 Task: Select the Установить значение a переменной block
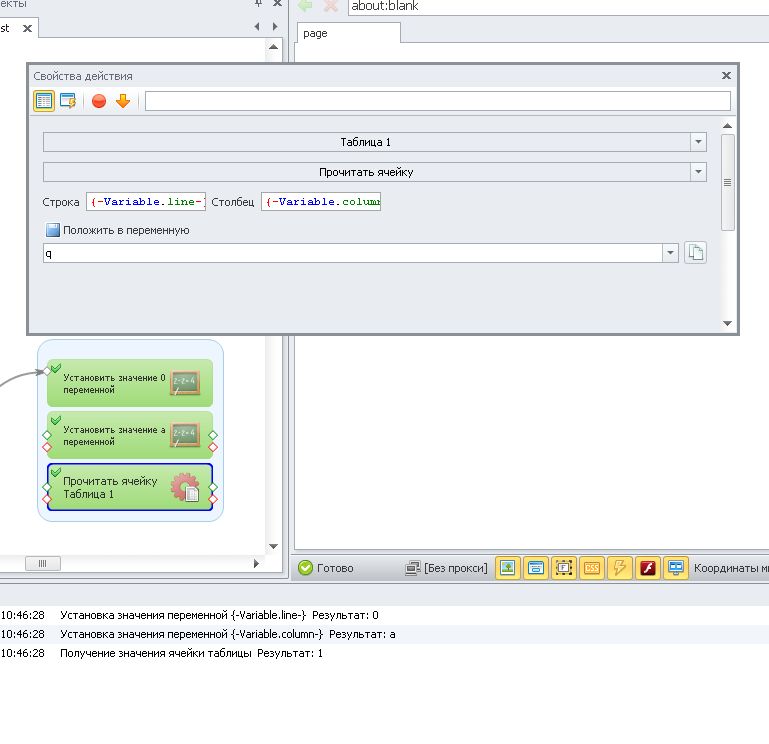tap(130, 435)
